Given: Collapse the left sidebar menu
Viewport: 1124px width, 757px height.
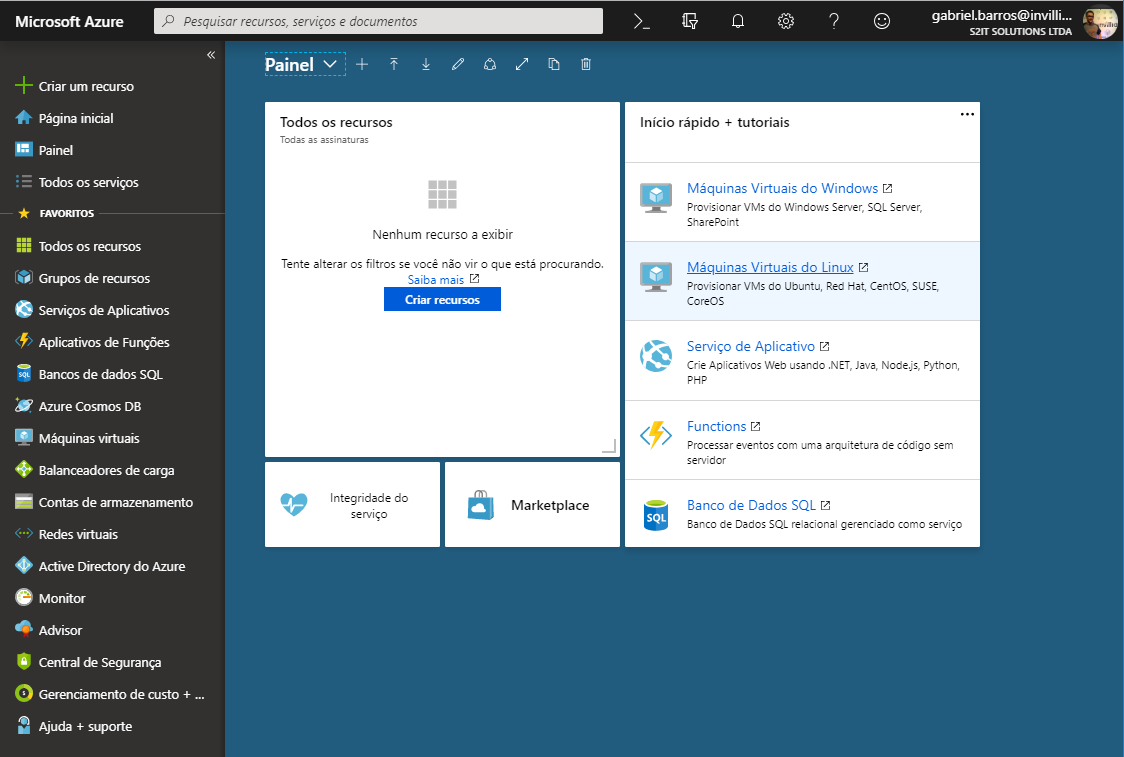Looking at the screenshot, I should coord(211,54).
